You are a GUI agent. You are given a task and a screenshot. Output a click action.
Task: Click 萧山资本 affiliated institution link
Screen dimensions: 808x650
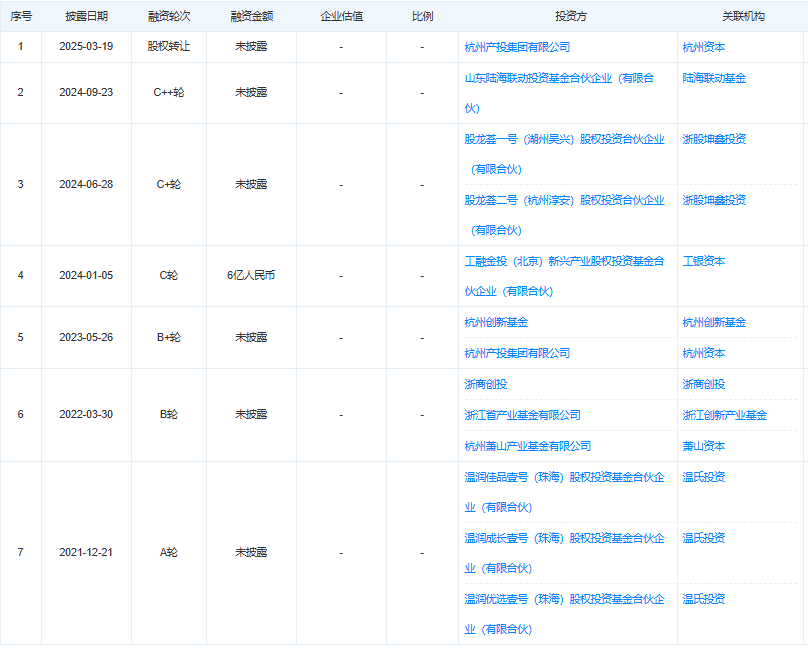(704, 446)
